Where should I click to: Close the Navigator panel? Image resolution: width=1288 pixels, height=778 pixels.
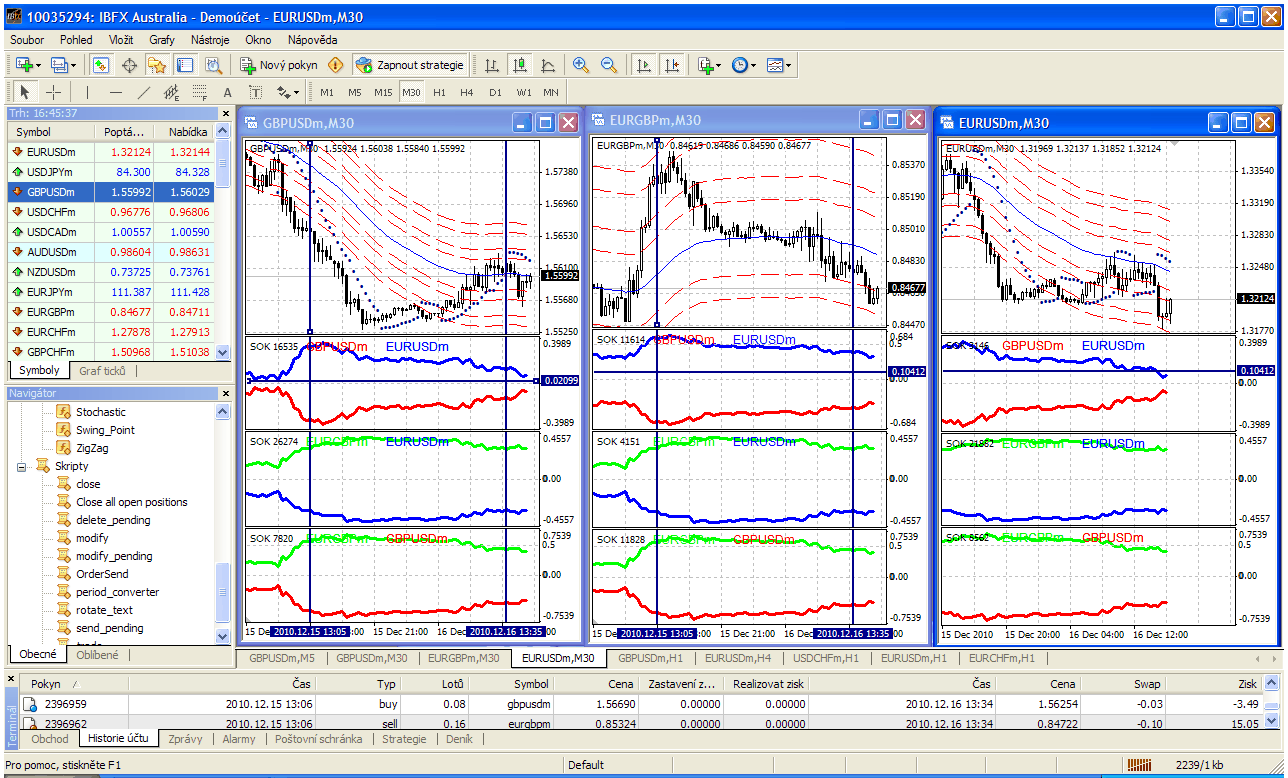coord(225,393)
